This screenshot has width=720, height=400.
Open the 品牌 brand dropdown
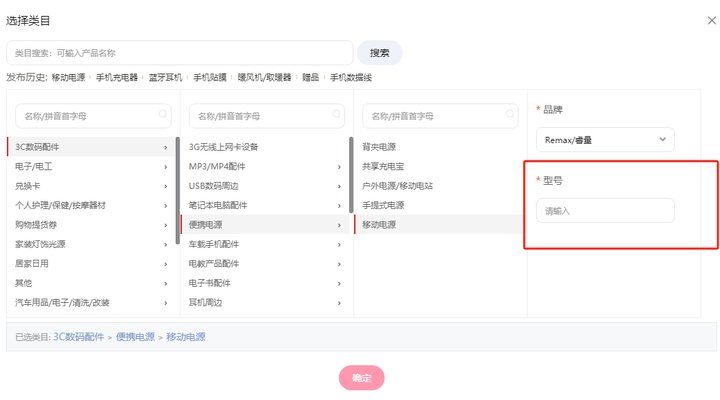[605, 140]
